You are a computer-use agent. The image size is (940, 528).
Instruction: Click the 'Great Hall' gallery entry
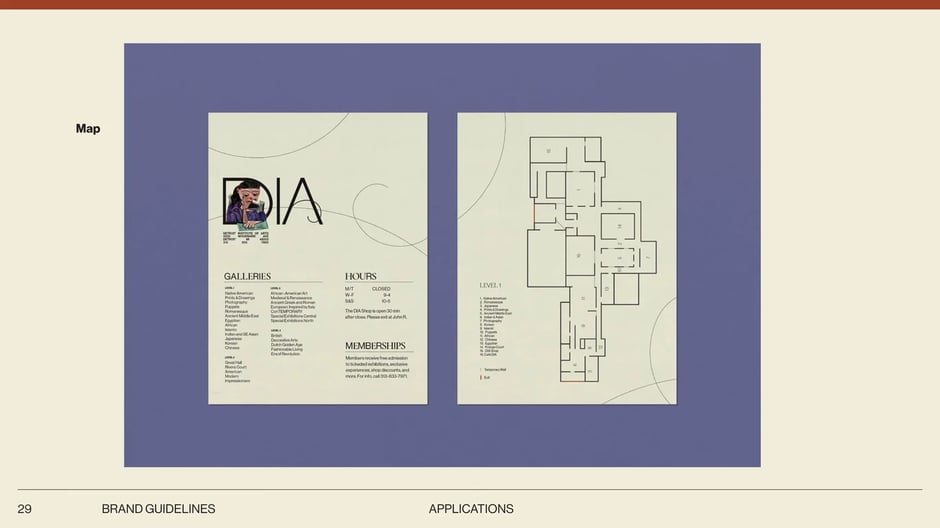(x=233, y=363)
